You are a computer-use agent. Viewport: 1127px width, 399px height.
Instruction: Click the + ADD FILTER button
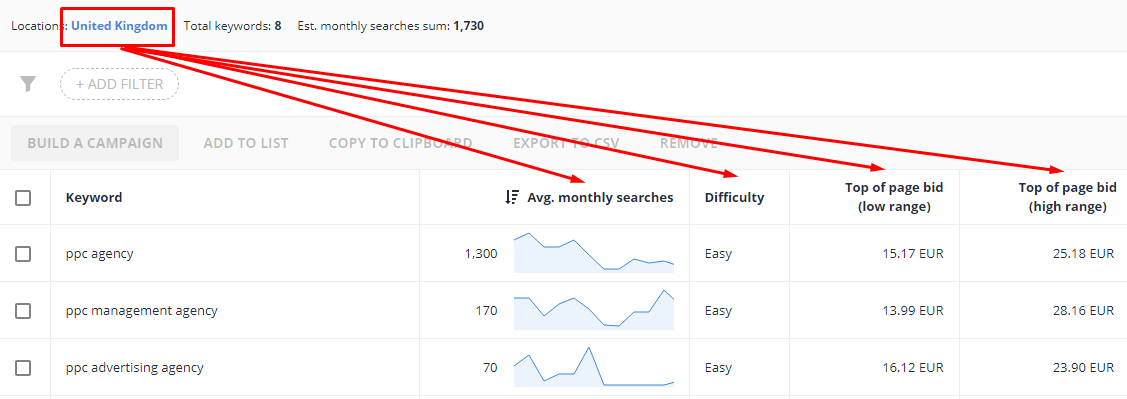coord(119,84)
